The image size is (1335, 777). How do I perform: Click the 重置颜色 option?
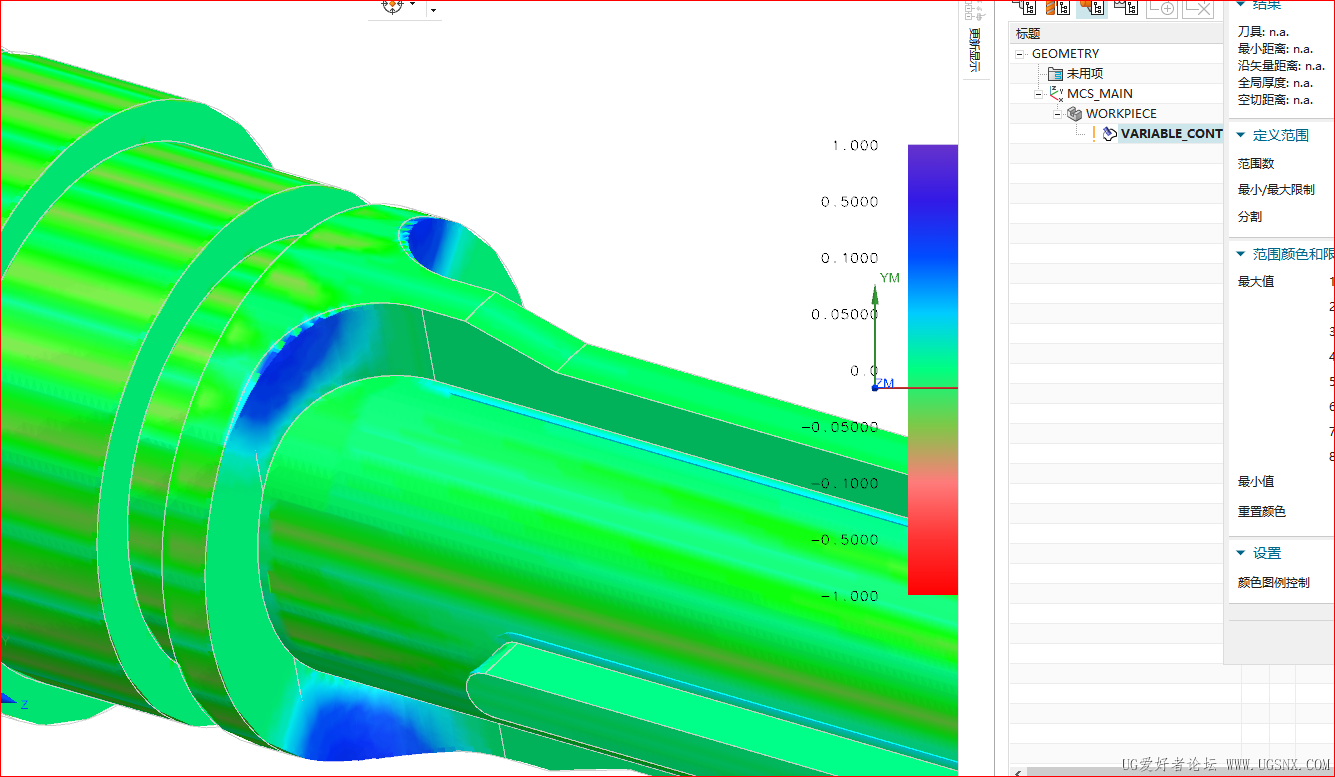pyautogui.click(x=1262, y=512)
